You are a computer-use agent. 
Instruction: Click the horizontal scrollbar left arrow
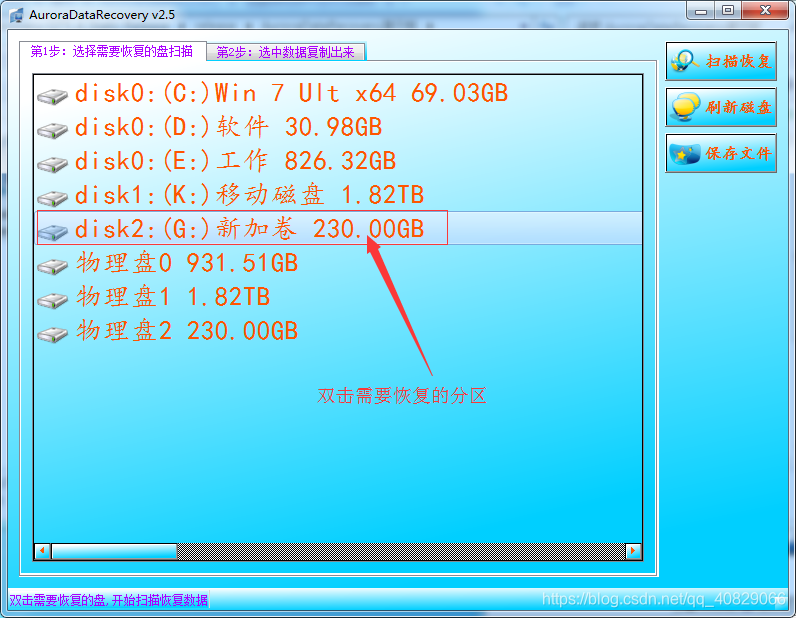[x=43, y=551]
